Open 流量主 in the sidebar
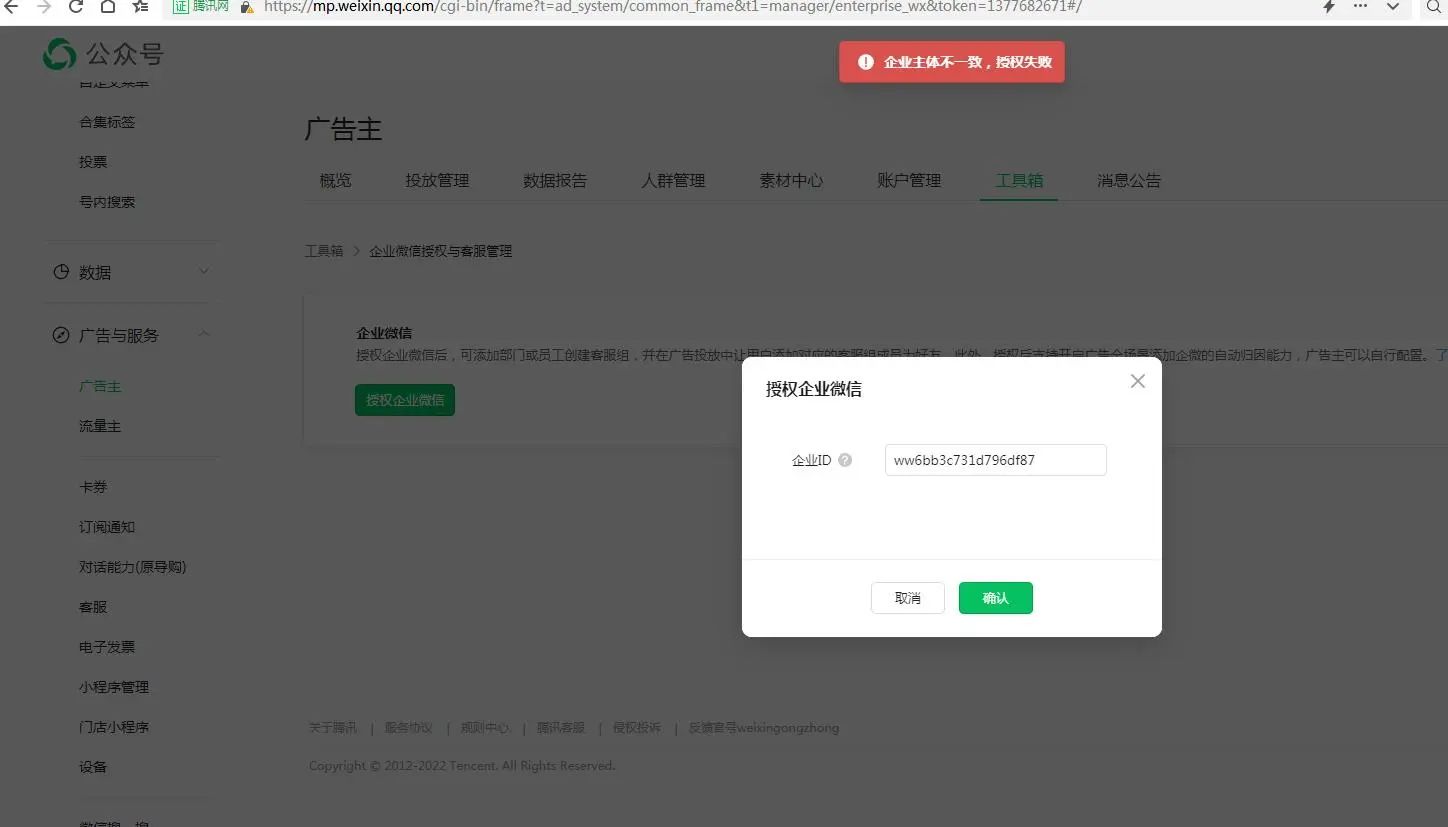Screen dimensions: 1448x827 pos(100,426)
